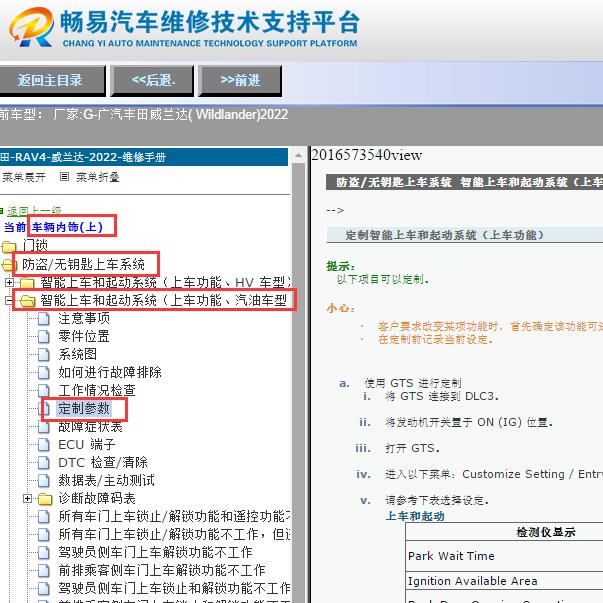Open 注意事项 document
Viewport: 603px width, 603px height.
pos(84,318)
